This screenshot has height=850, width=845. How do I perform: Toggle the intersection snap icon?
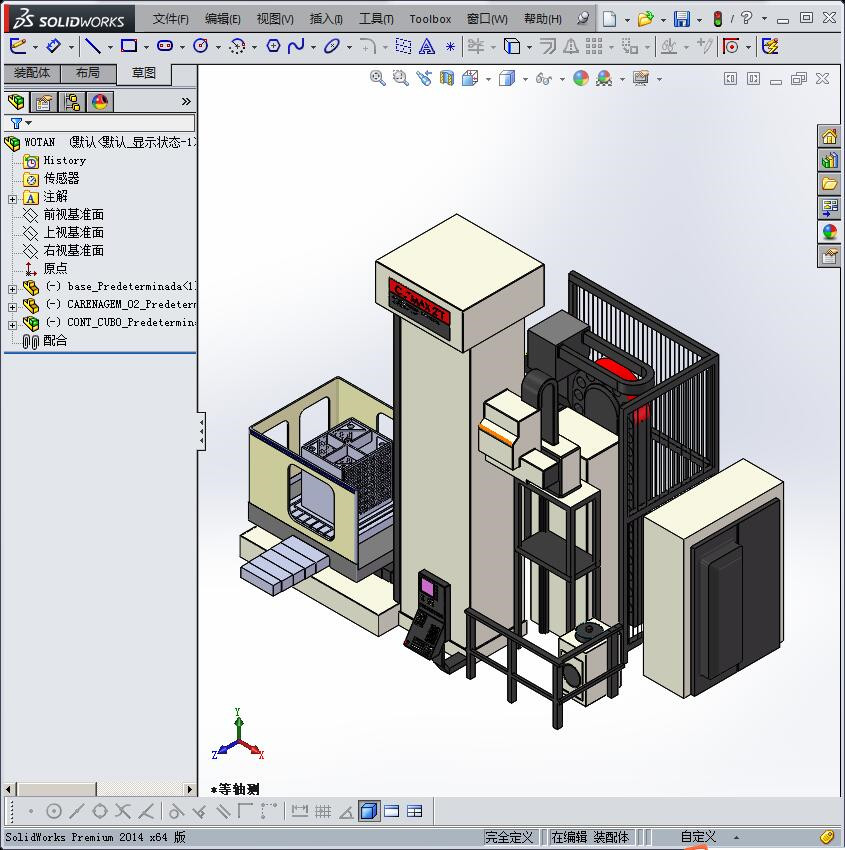123,812
